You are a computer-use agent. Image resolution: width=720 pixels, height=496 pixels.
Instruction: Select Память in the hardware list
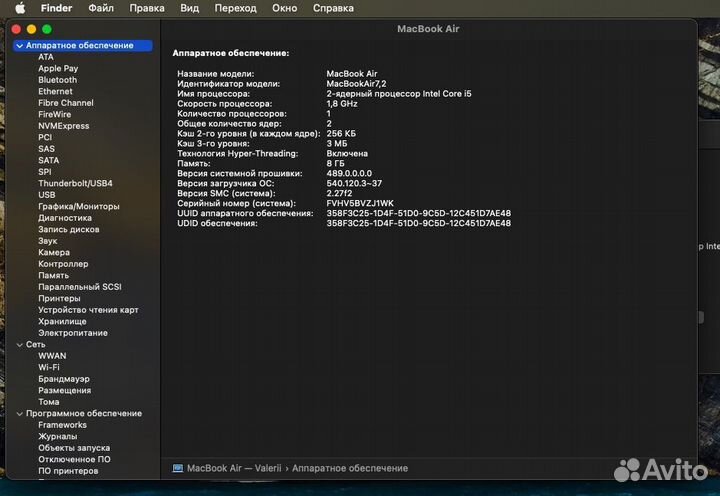pos(53,275)
